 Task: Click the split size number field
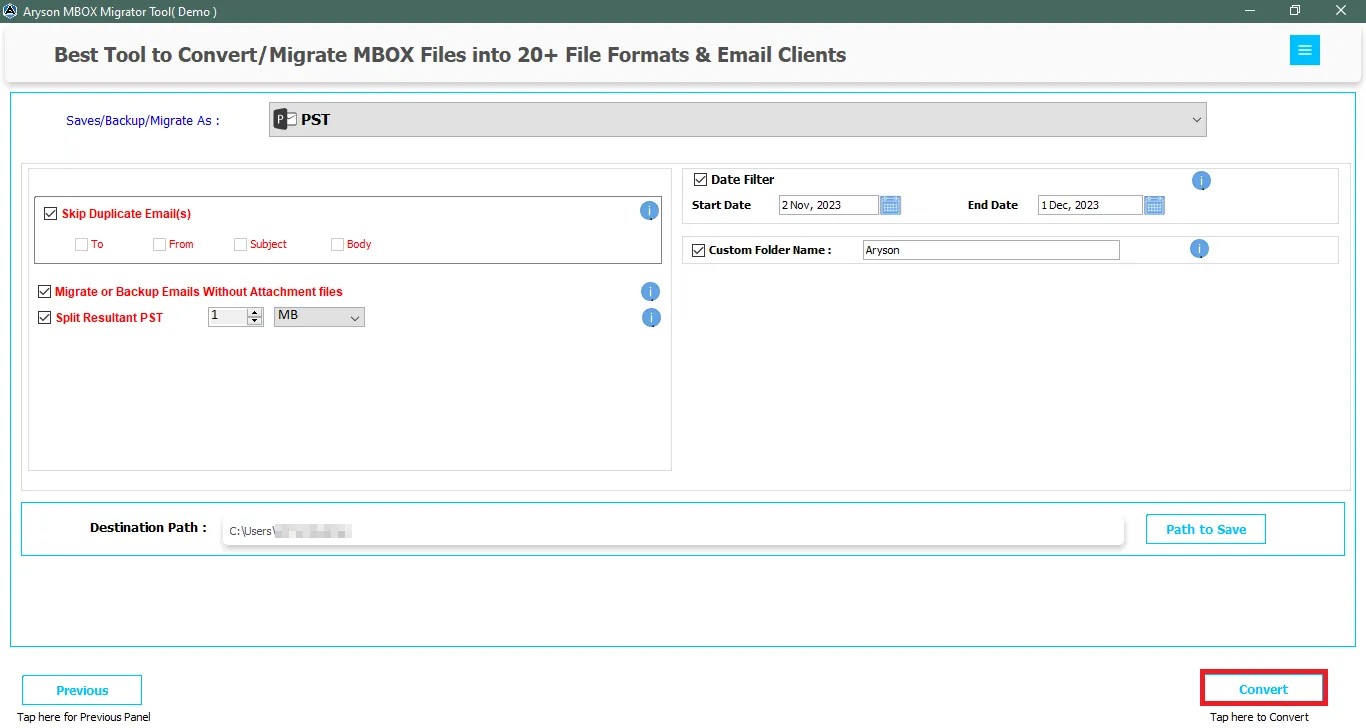click(x=228, y=317)
